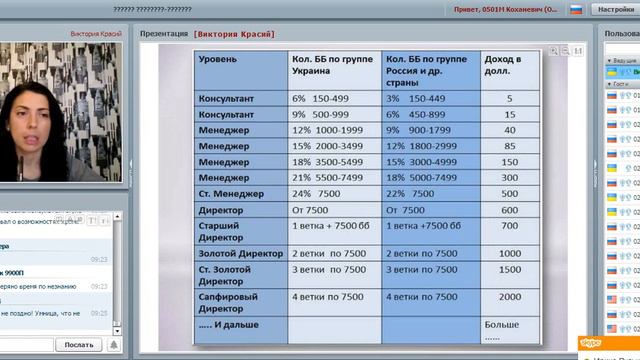The image size is (640, 360).
Task: Click income value 1000
Action: coord(510,253)
